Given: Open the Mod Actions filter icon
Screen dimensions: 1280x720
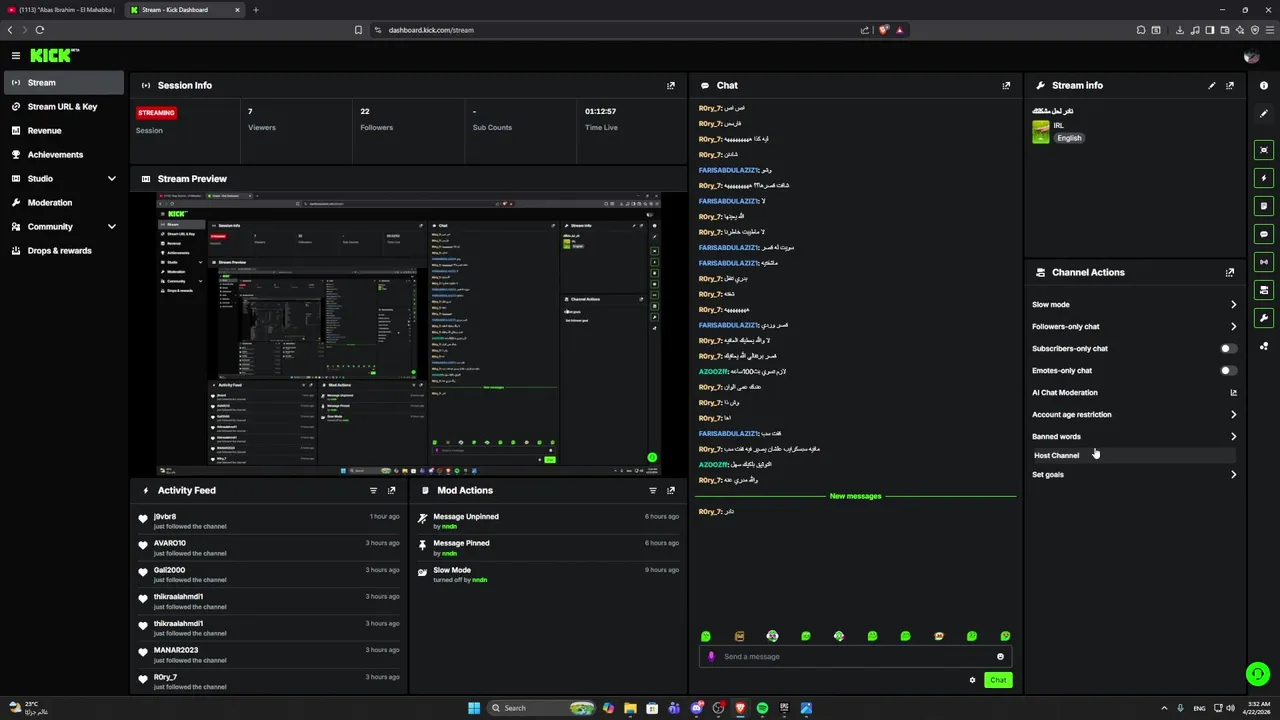Looking at the screenshot, I should (653, 491).
